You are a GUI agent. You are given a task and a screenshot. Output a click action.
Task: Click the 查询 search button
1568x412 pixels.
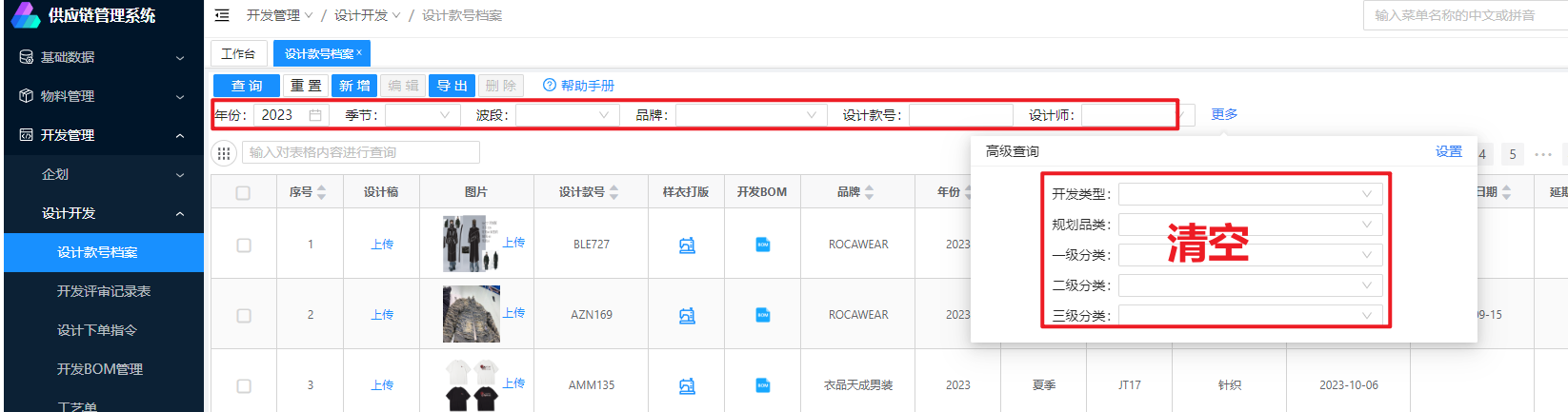[247, 86]
